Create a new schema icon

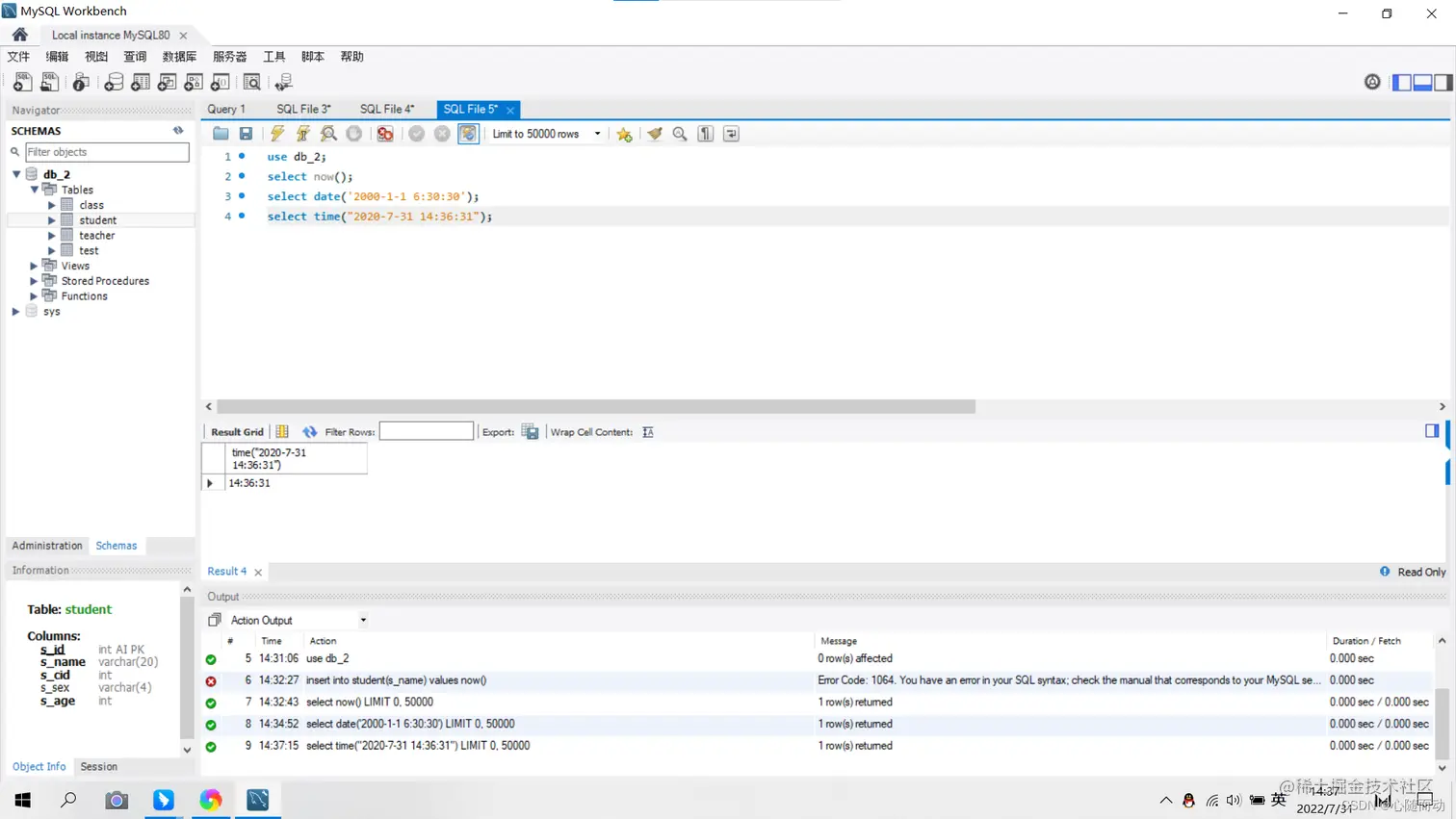tap(114, 83)
